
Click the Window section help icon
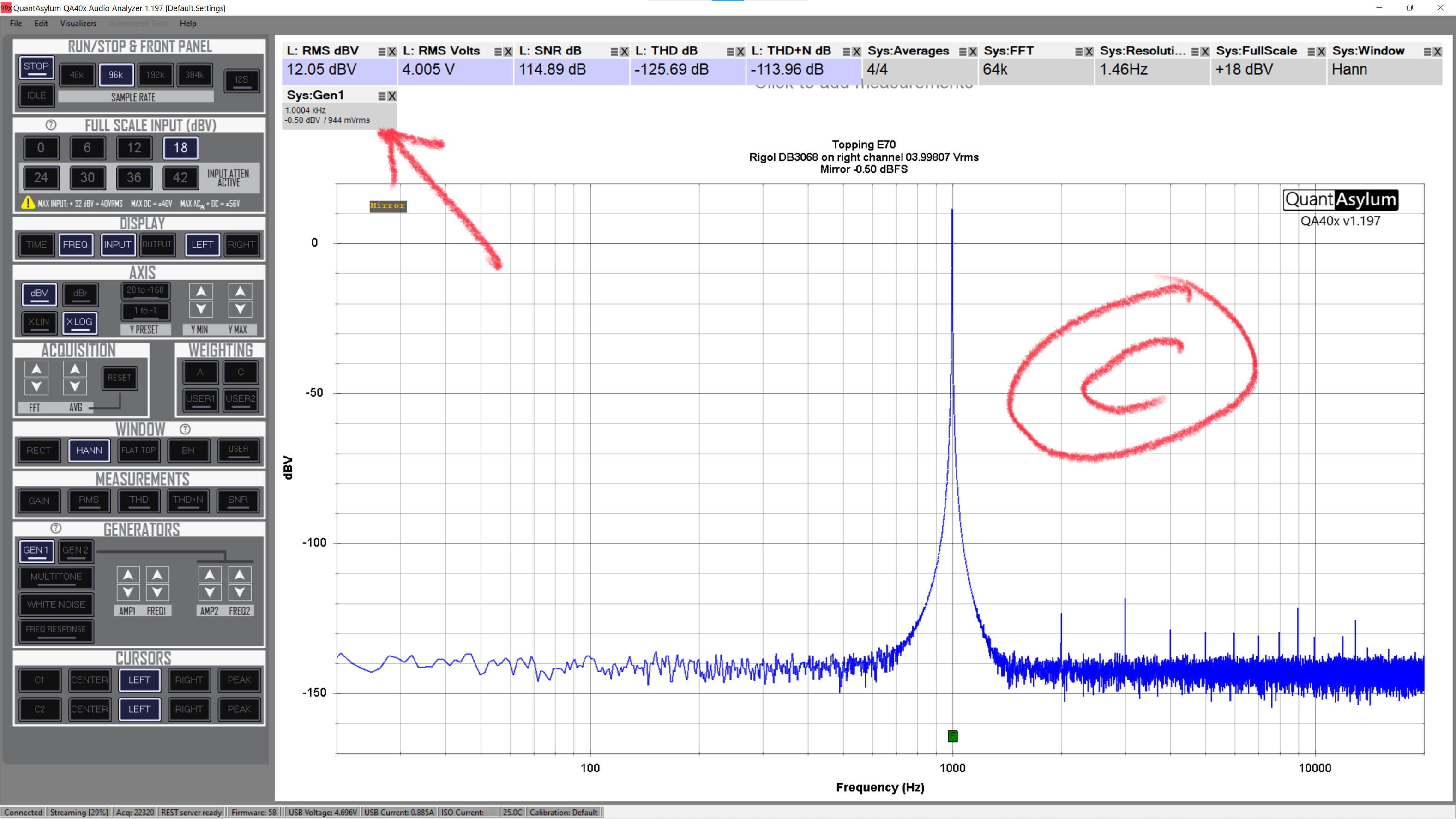(185, 429)
